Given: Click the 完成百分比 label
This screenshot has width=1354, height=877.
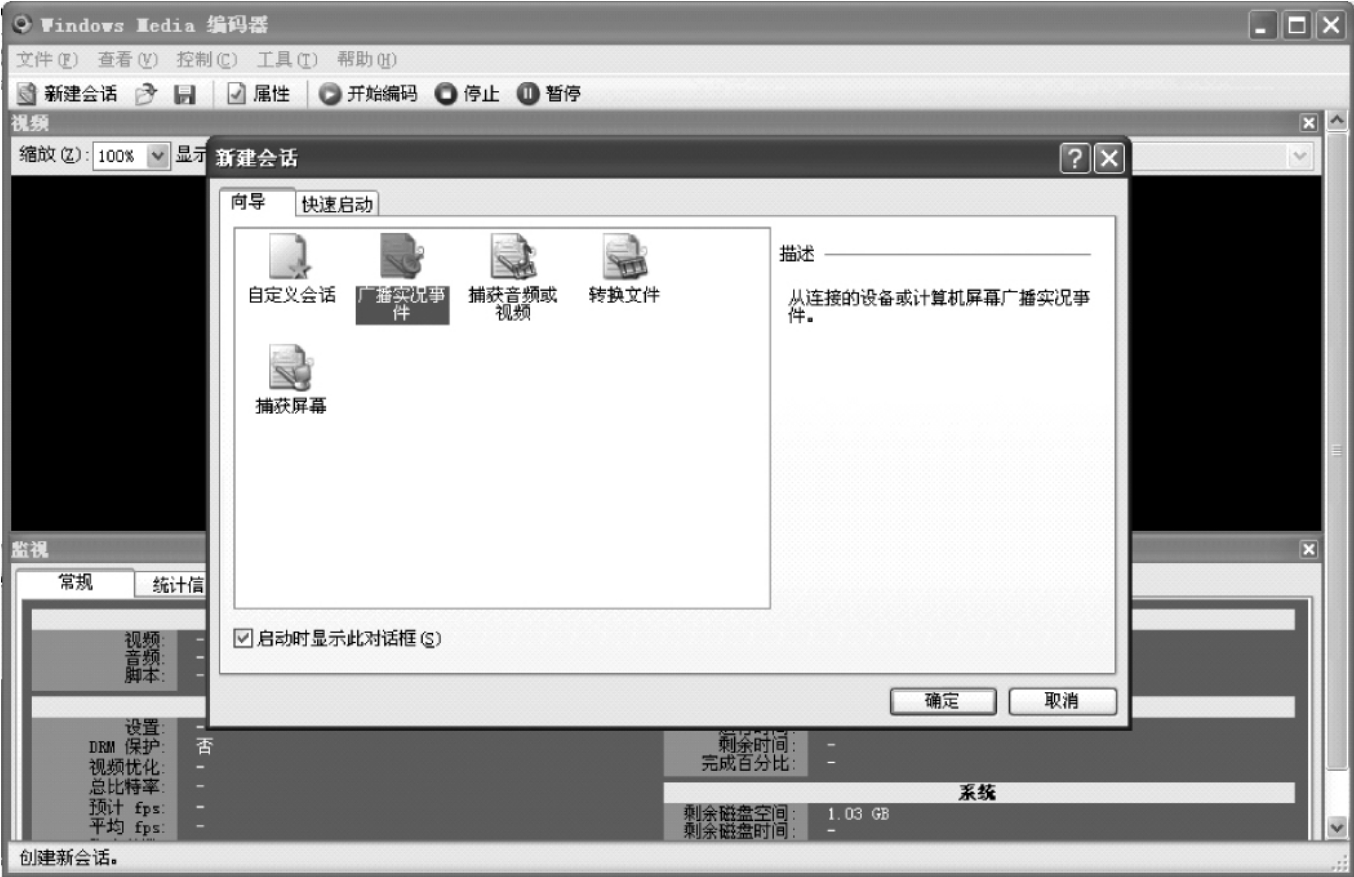Looking at the screenshot, I should point(749,765).
